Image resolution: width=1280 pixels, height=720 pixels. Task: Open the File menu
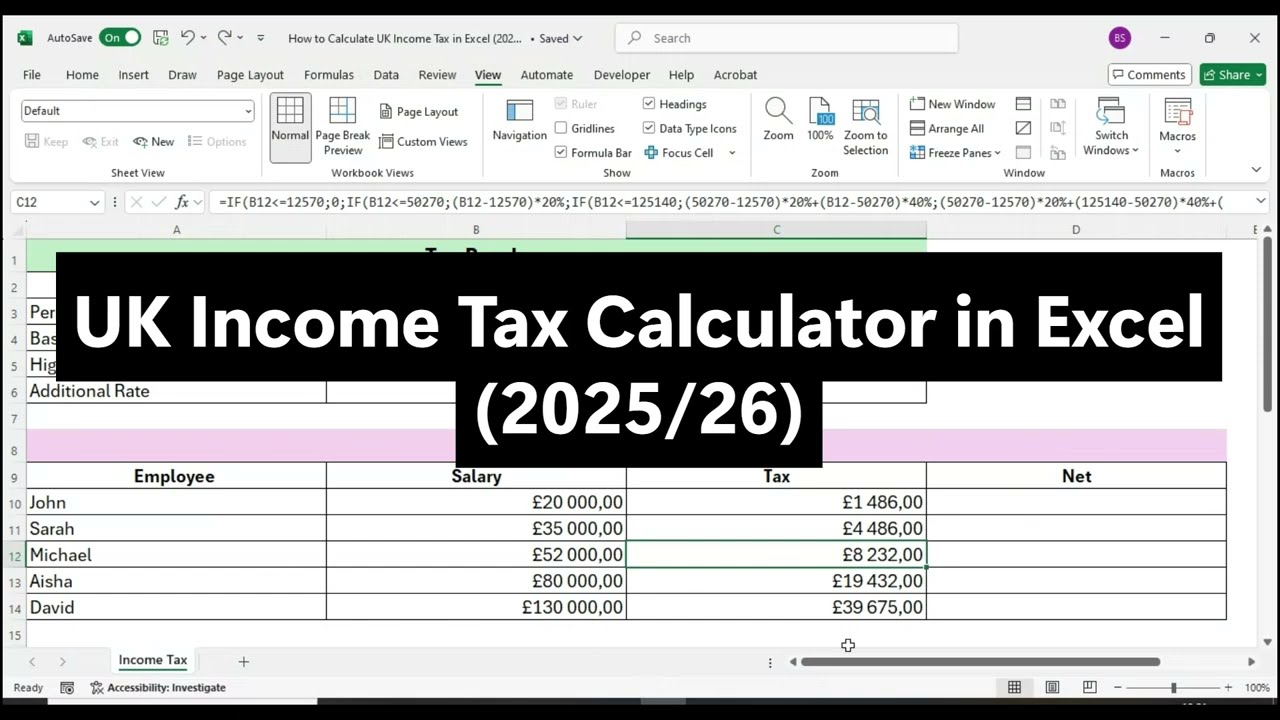(32, 75)
